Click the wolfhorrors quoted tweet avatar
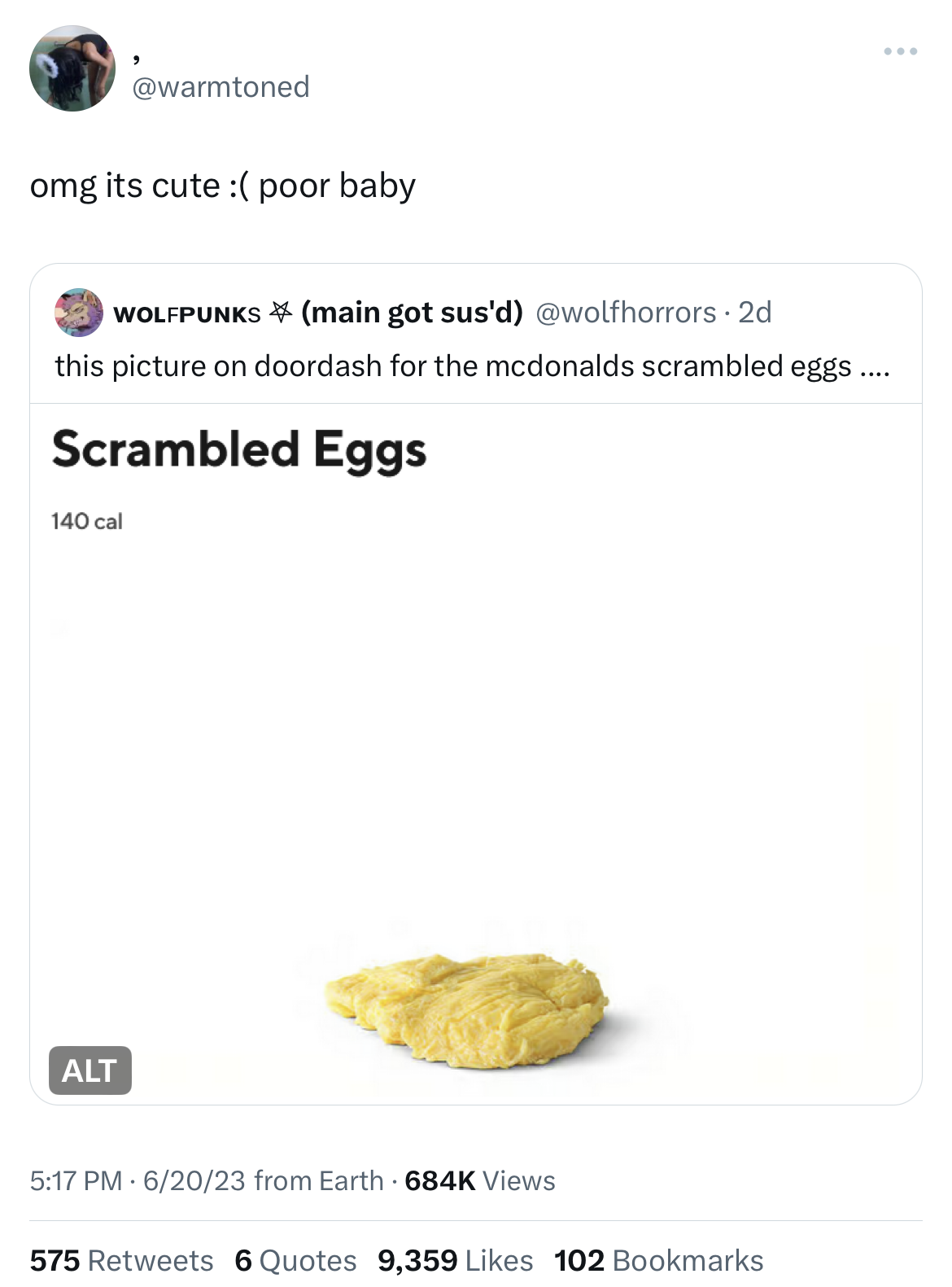The width and height of the screenshot is (952, 1287). point(78,312)
